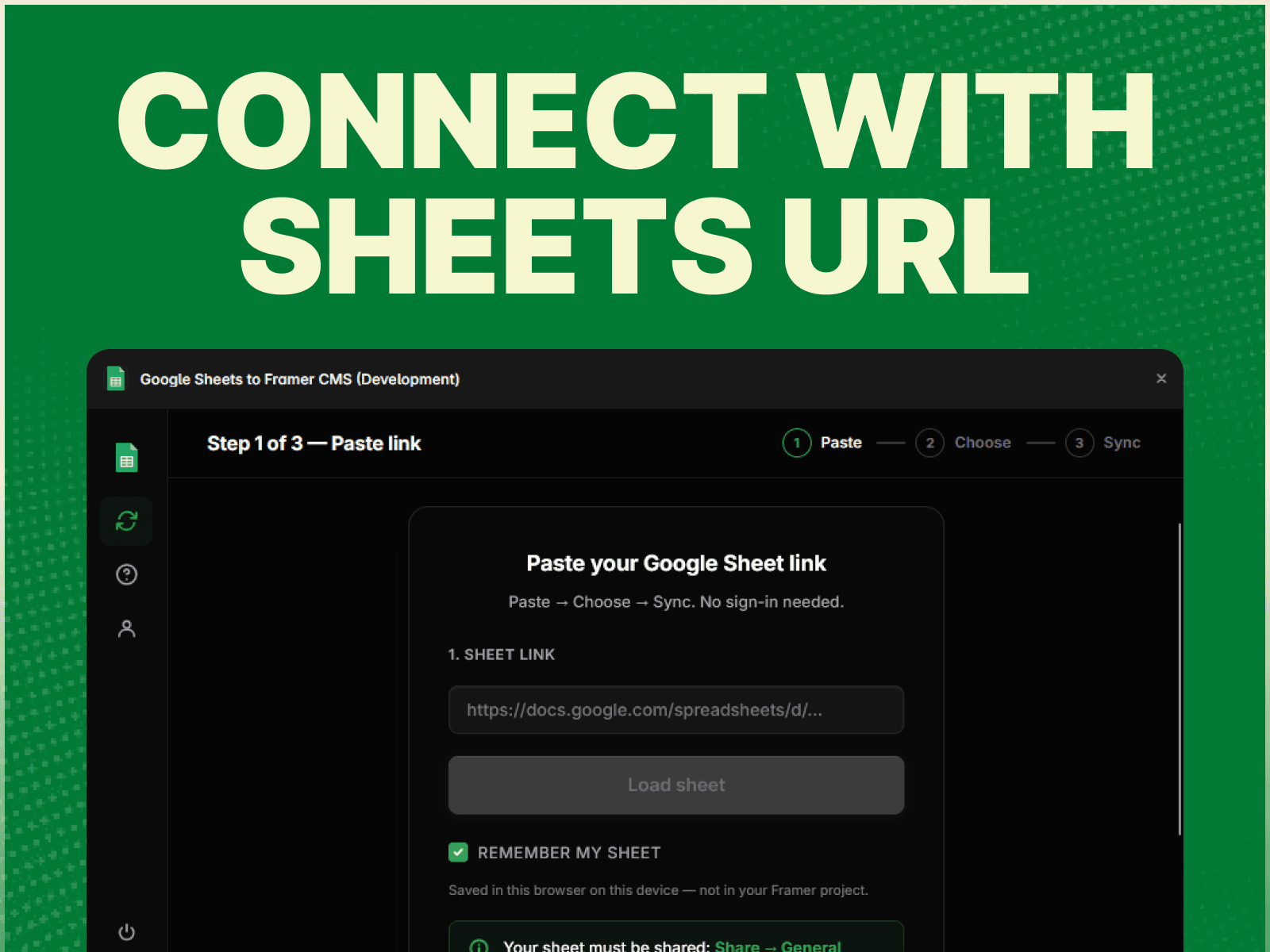This screenshot has width=1270, height=952.
Task: Click the info icon in the sharing notice
Action: click(479, 946)
